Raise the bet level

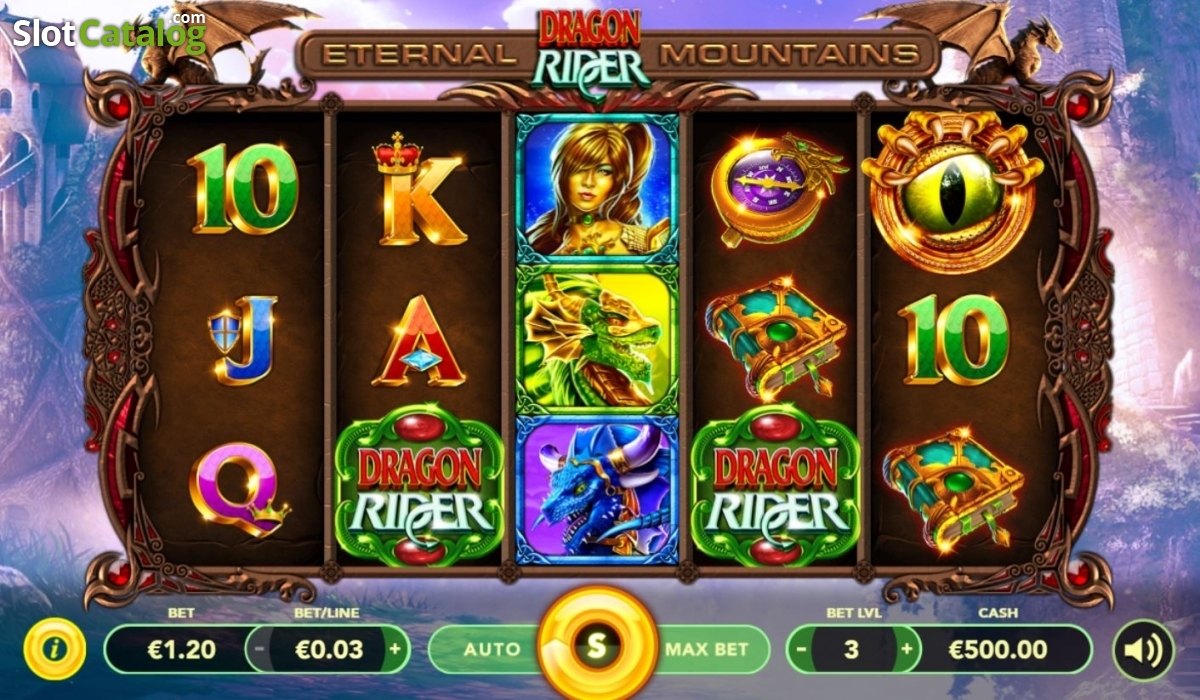(906, 649)
